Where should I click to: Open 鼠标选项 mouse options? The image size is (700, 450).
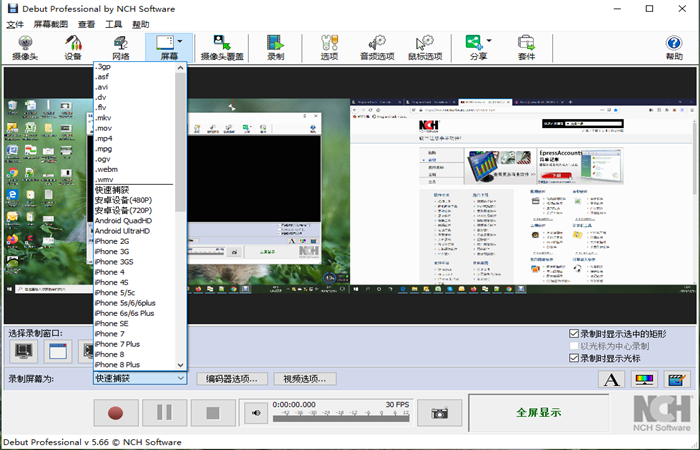click(425, 47)
